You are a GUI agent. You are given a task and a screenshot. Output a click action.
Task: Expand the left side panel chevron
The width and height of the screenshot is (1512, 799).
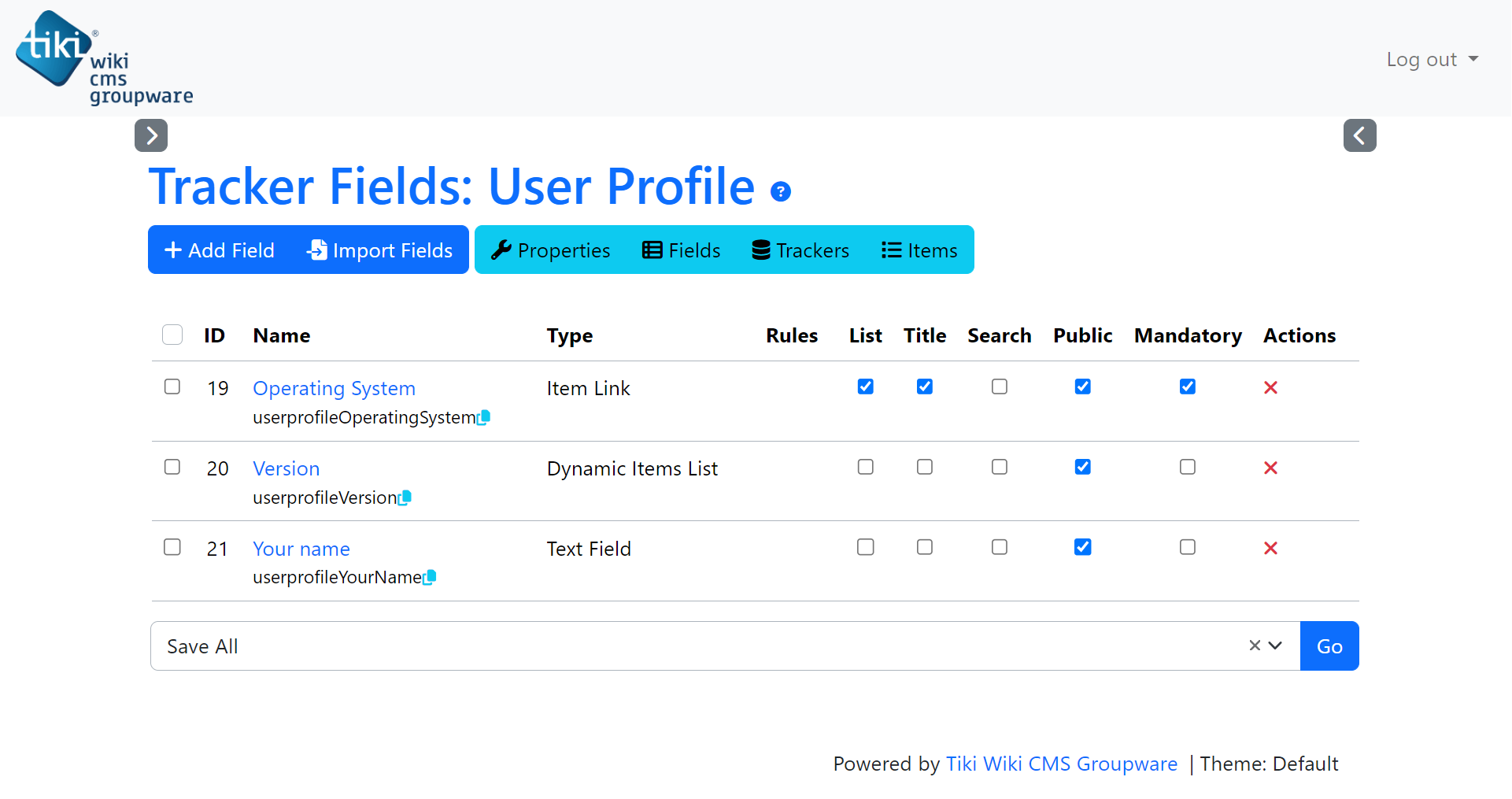click(x=151, y=135)
